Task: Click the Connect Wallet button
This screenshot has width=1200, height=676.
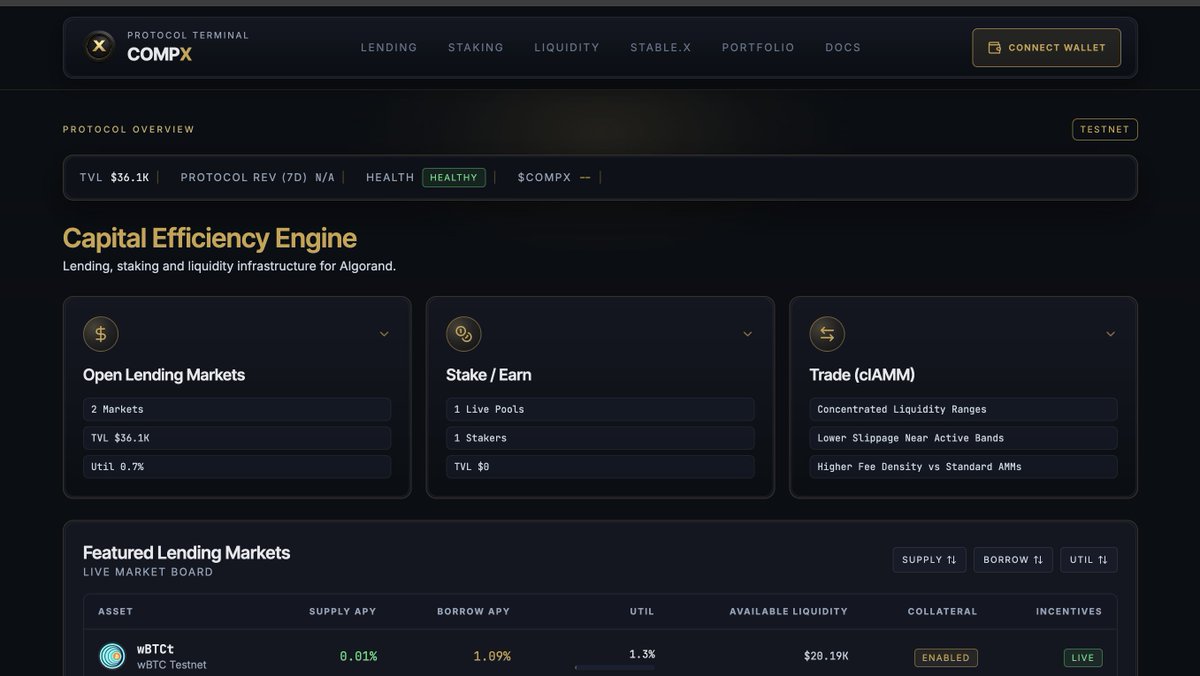Action: 1046,48
